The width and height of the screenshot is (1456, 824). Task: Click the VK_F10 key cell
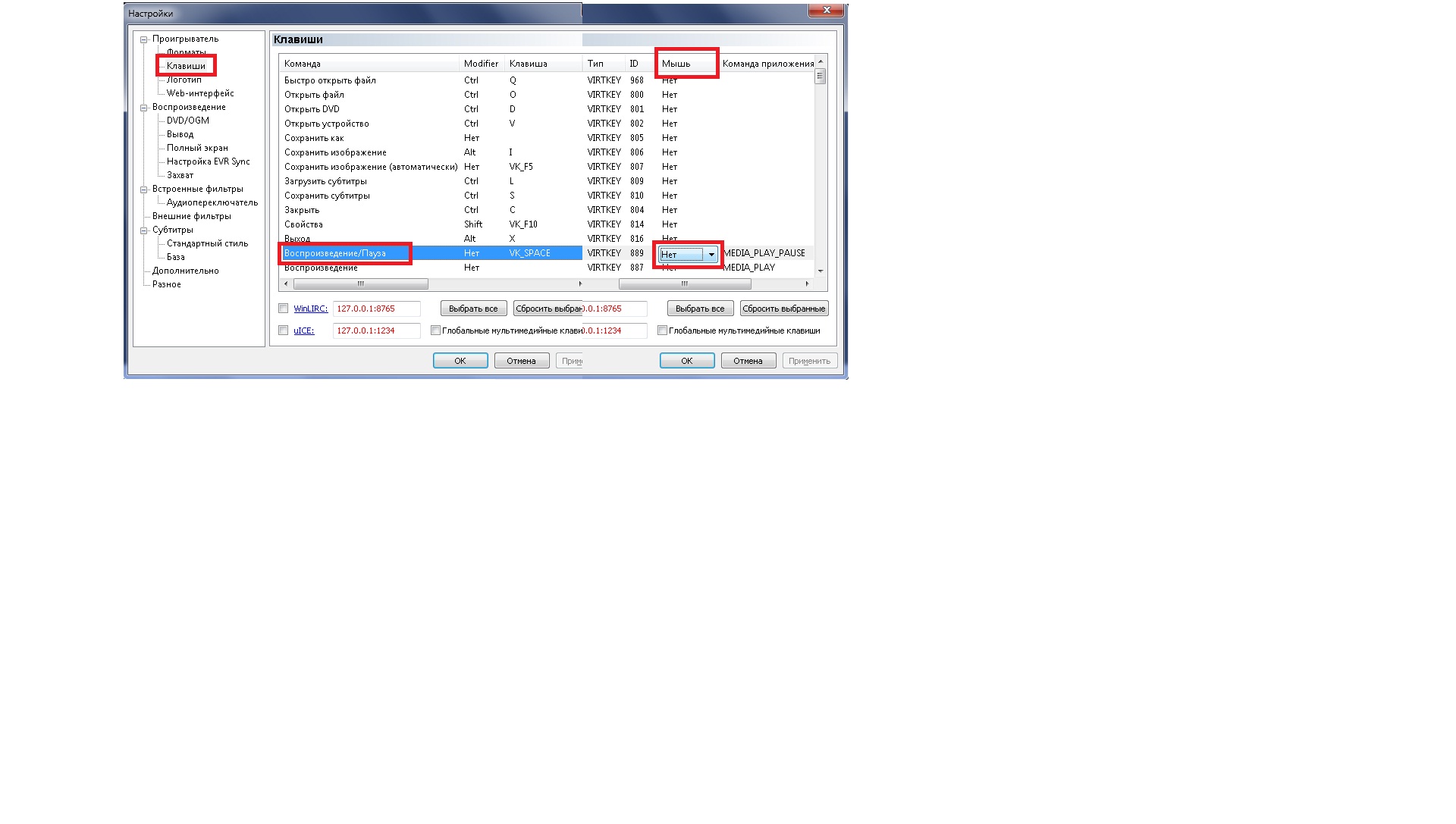pyautogui.click(x=523, y=224)
